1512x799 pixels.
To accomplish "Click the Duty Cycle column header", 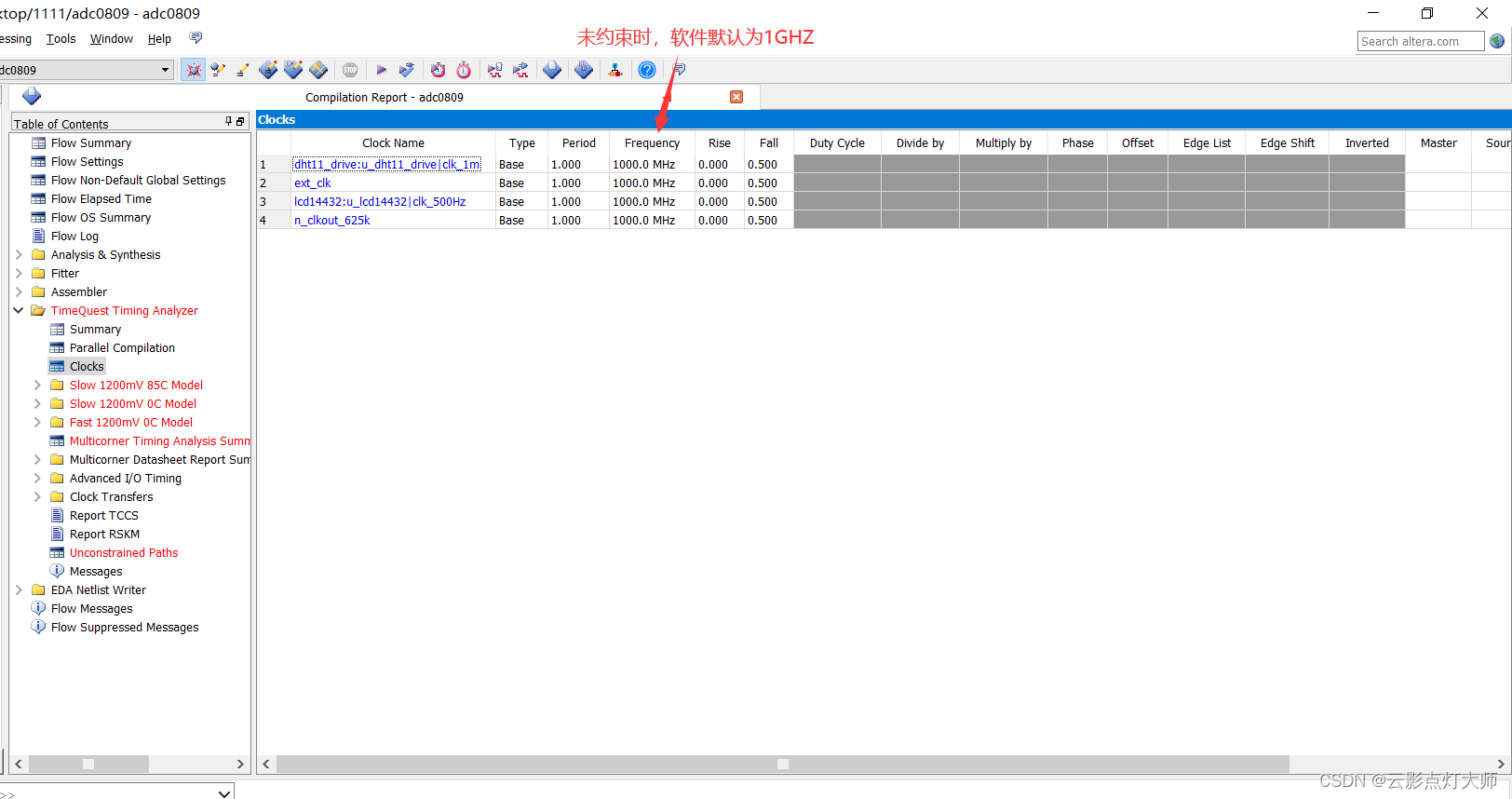I will point(837,142).
